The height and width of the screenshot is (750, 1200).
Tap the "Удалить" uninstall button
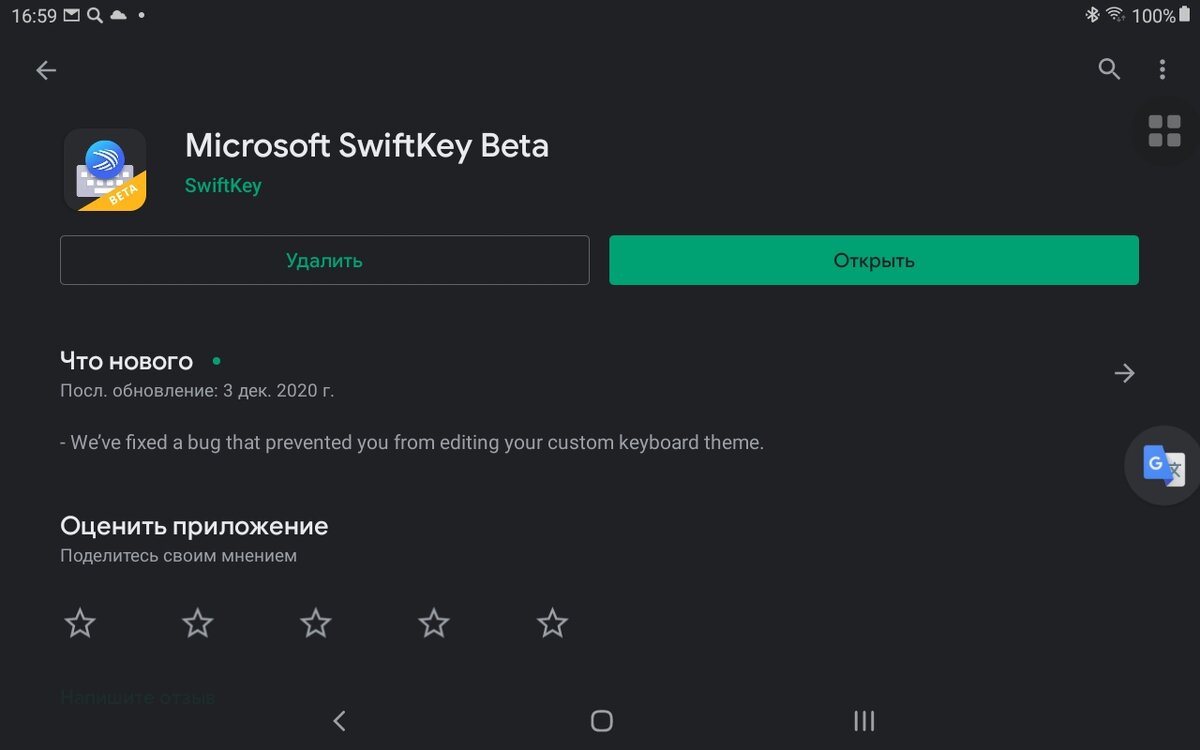(x=324, y=260)
